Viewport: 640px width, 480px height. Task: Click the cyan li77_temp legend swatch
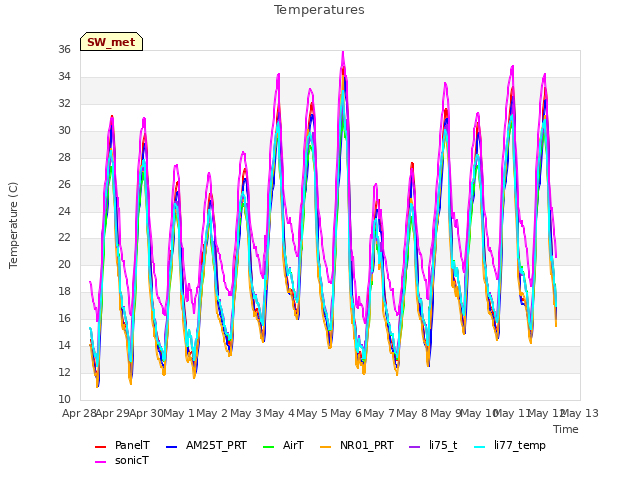pyautogui.click(x=480, y=447)
